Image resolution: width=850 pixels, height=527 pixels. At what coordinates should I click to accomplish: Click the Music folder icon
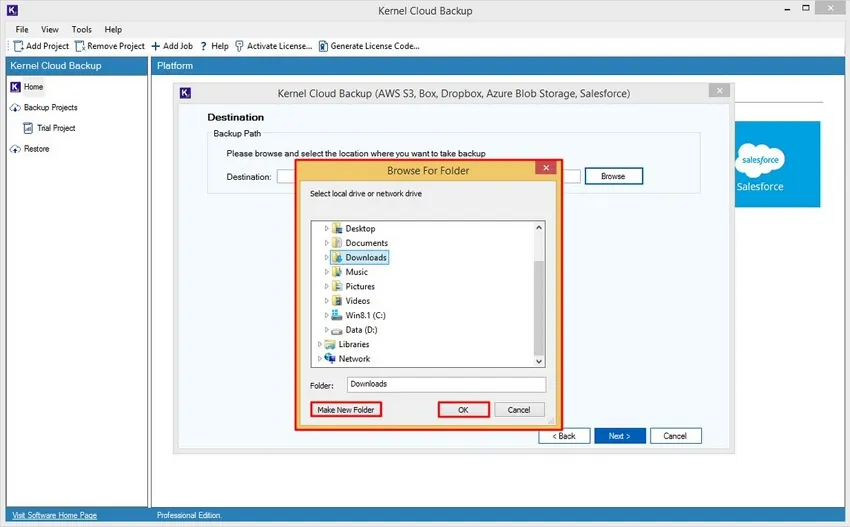[x=337, y=272]
